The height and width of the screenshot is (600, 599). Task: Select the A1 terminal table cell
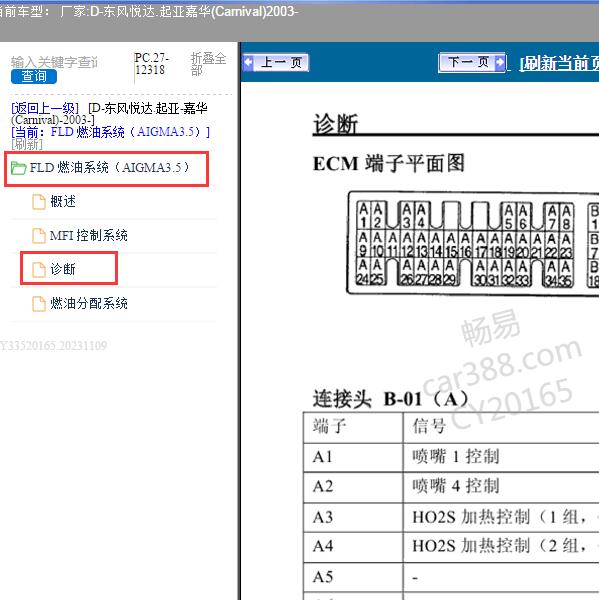(353, 457)
